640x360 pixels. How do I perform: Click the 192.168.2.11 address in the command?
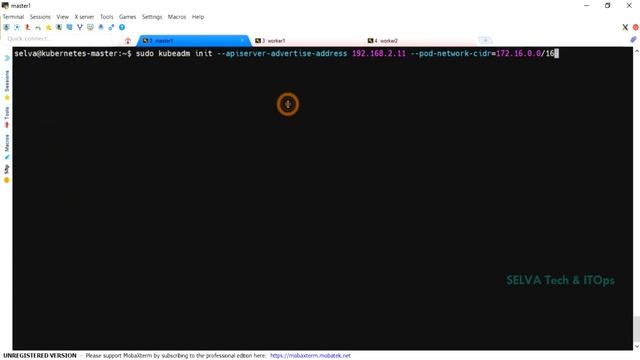click(x=379, y=53)
